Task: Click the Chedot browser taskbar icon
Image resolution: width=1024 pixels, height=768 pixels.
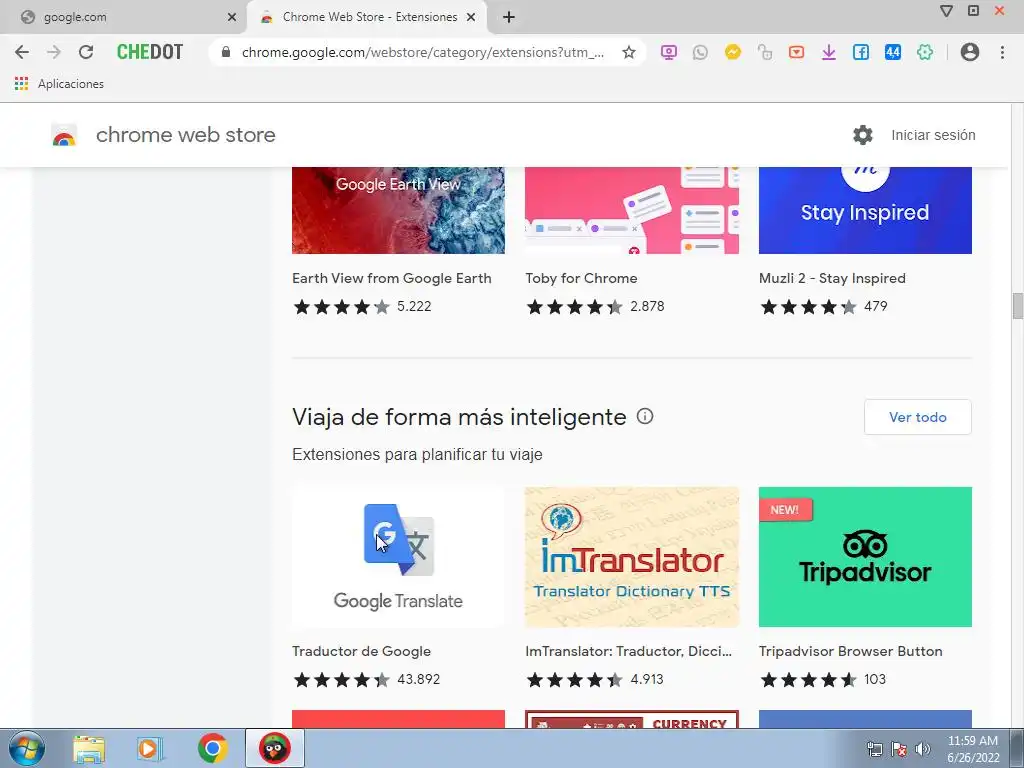Action: pos(274,748)
